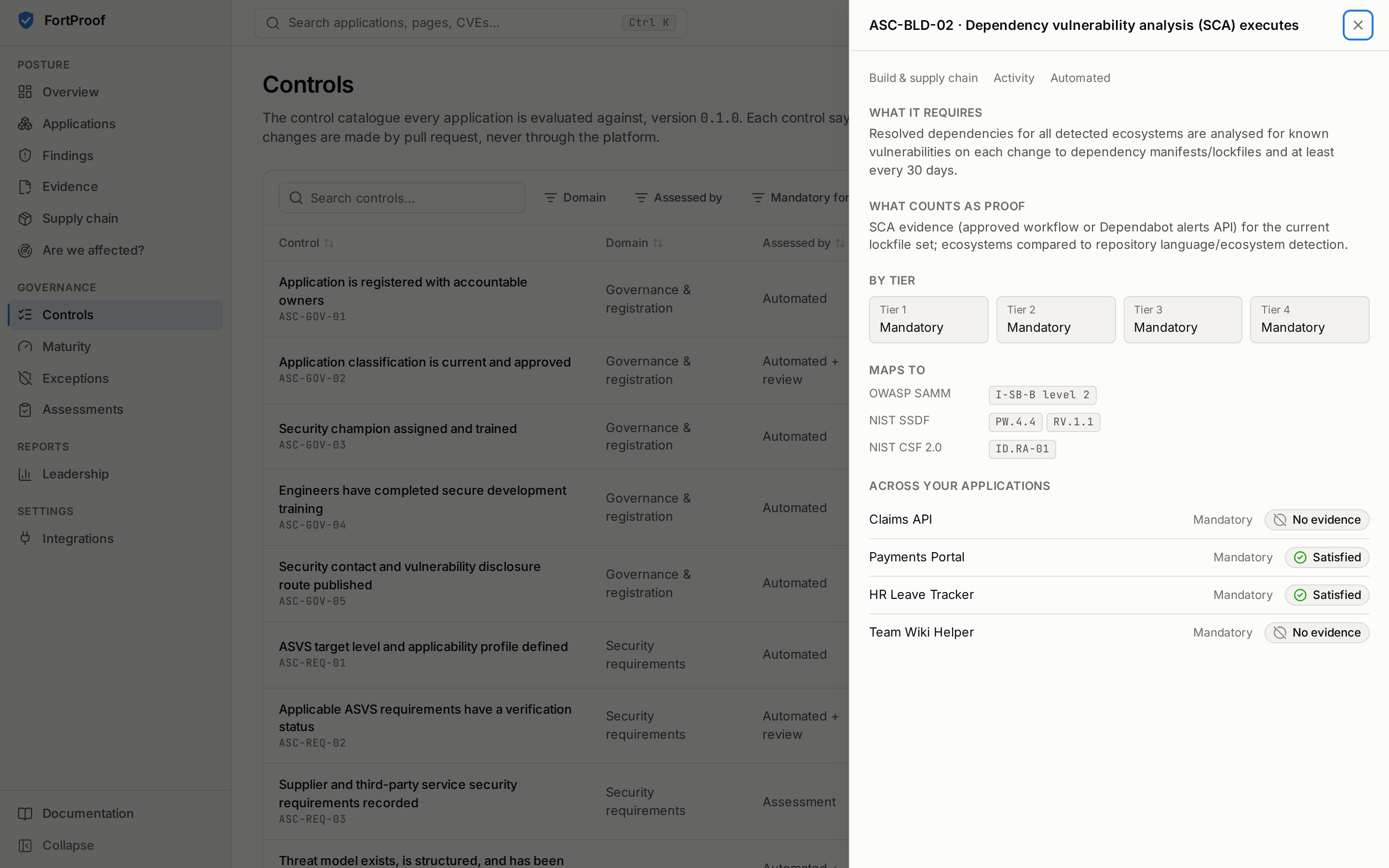This screenshot has width=1389, height=868.
Task: Click the Exceptions shield-off icon
Action: [x=25, y=379]
